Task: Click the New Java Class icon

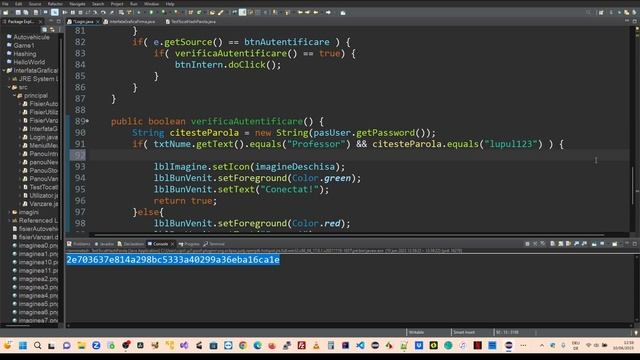Action: [199, 13]
